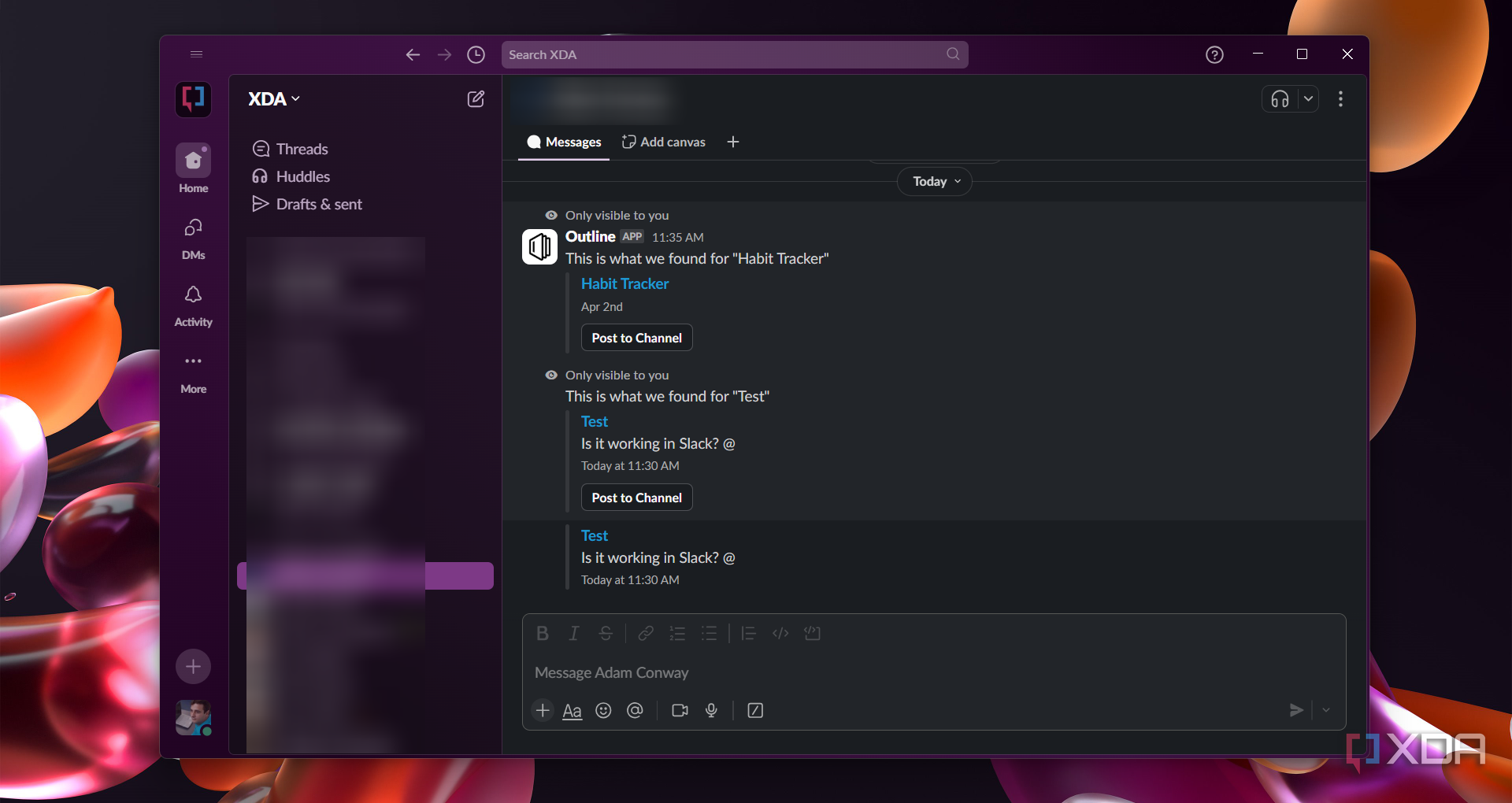Viewport: 1512px width, 803px height.
Task: Open Drafts & sent in the sidebar
Action: click(x=306, y=204)
